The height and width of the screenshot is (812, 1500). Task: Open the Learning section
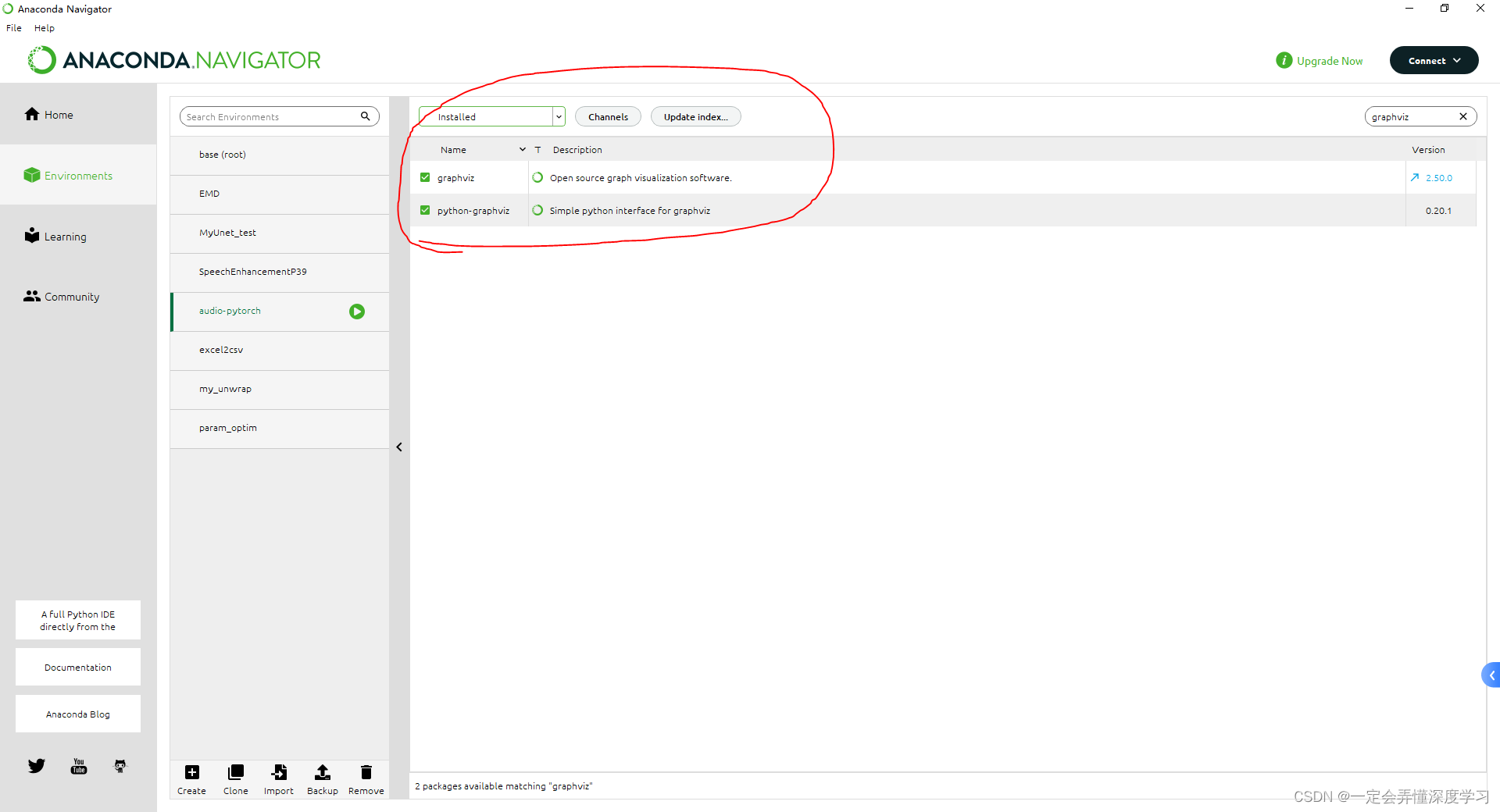(x=55, y=236)
